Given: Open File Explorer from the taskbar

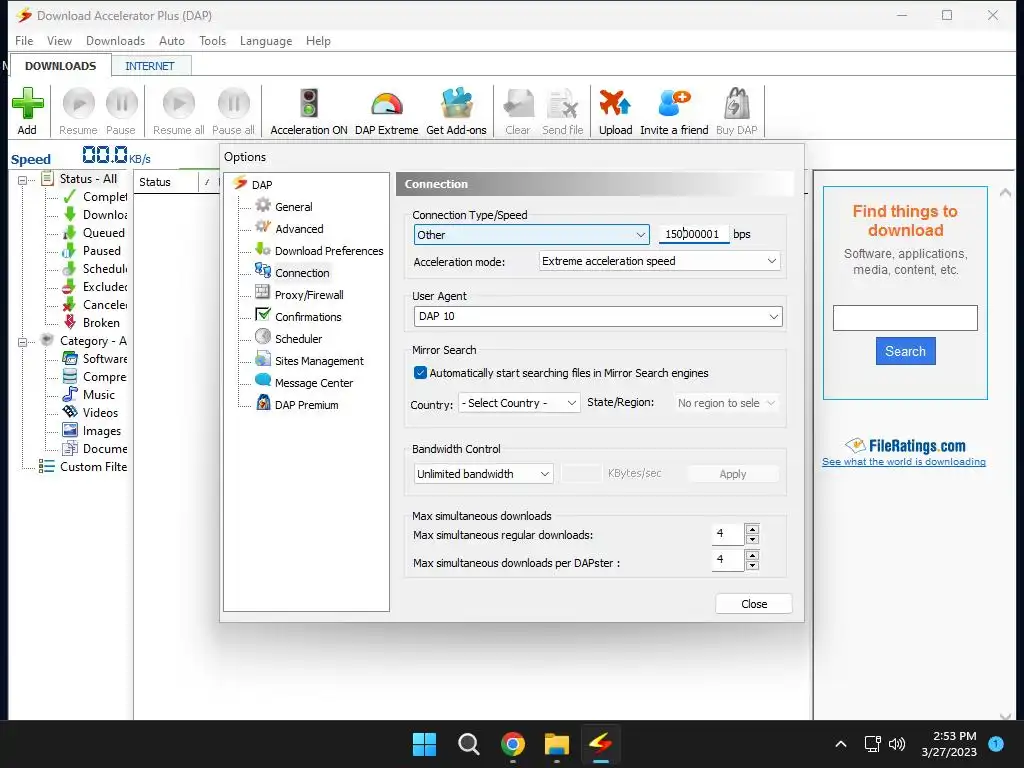Looking at the screenshot, I should point(557,744).
